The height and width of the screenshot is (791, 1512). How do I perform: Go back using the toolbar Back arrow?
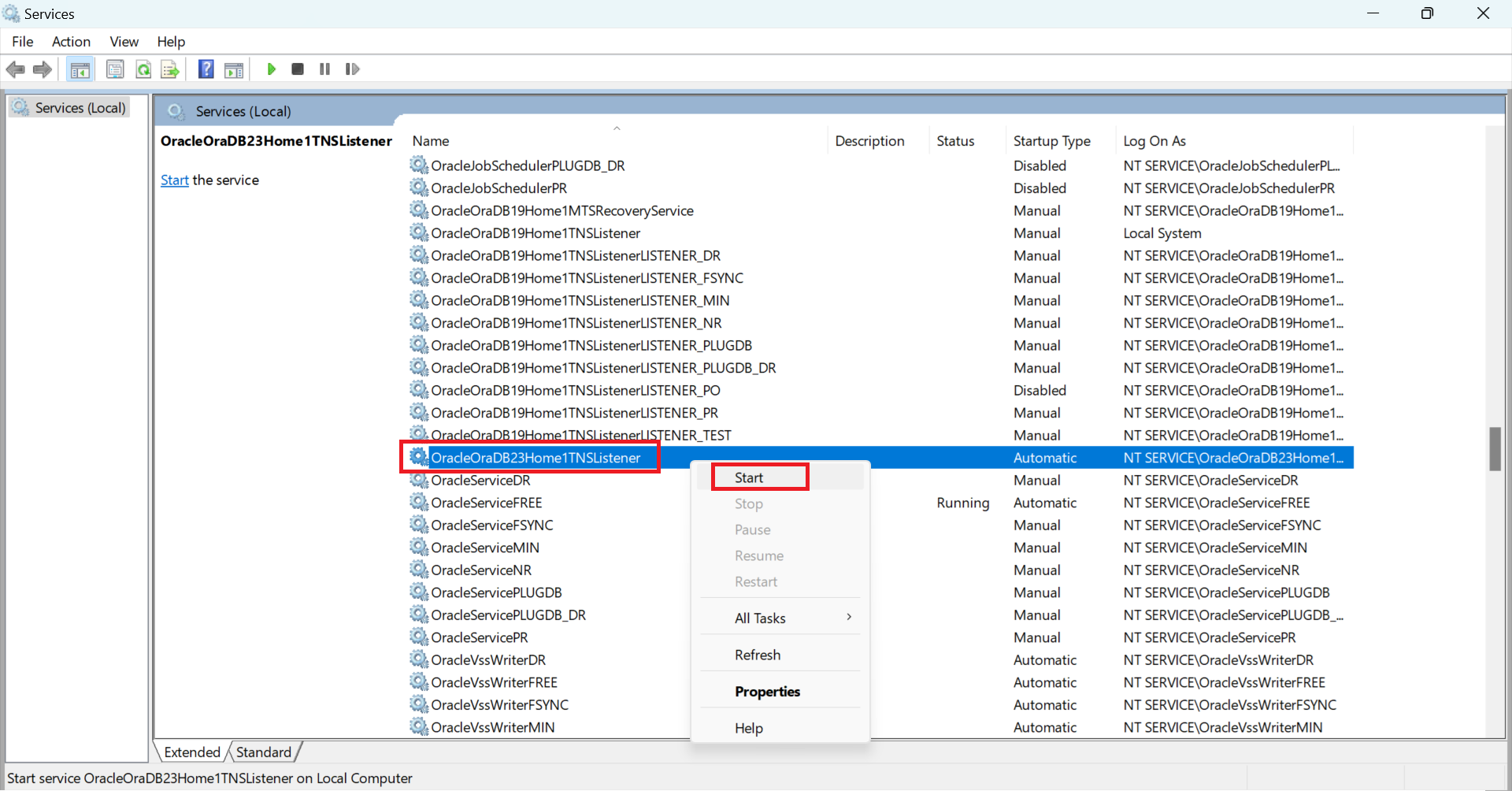pos(16,69)
